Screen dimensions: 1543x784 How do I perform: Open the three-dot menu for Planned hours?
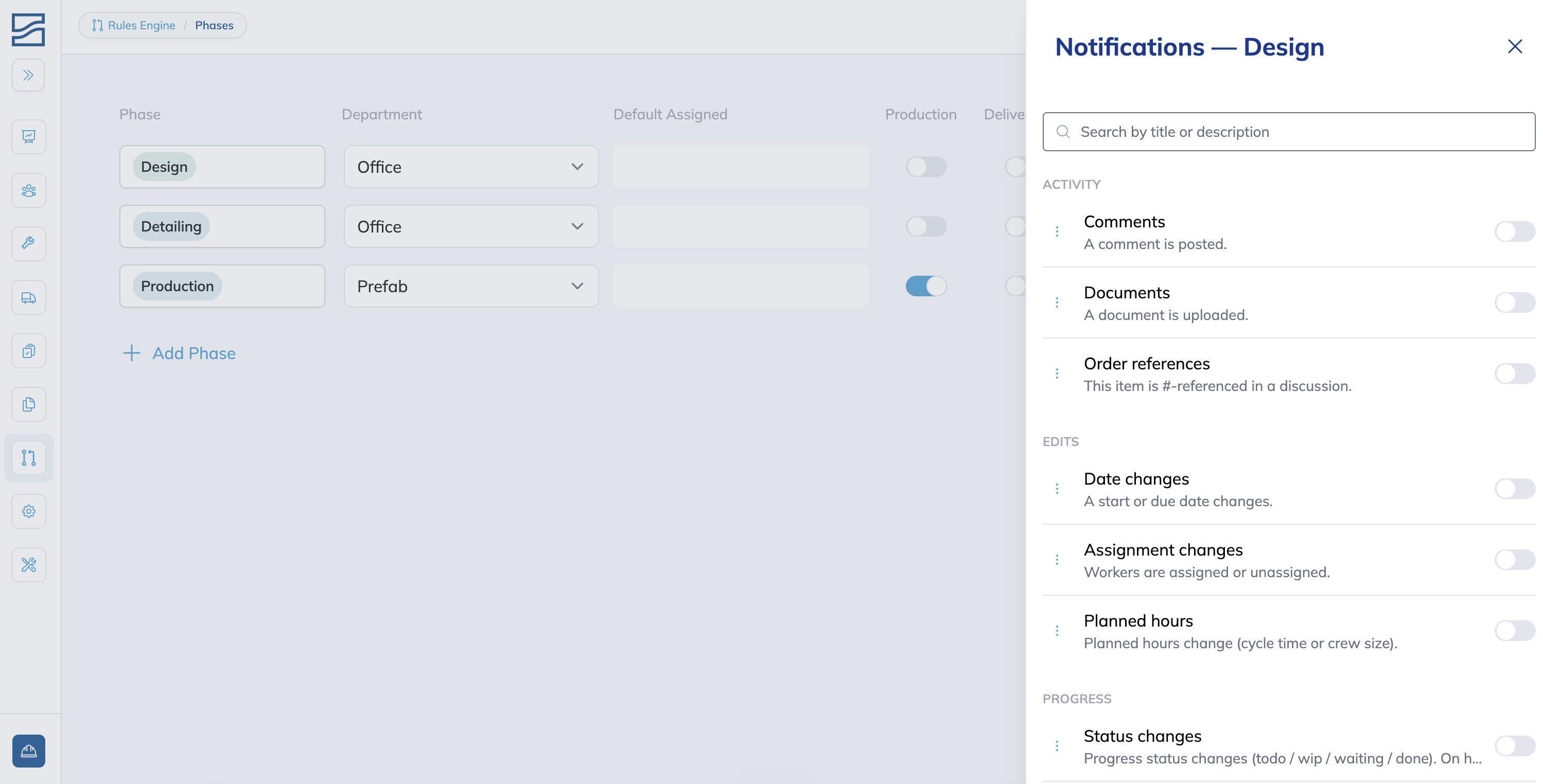(x=1057, y=631)
